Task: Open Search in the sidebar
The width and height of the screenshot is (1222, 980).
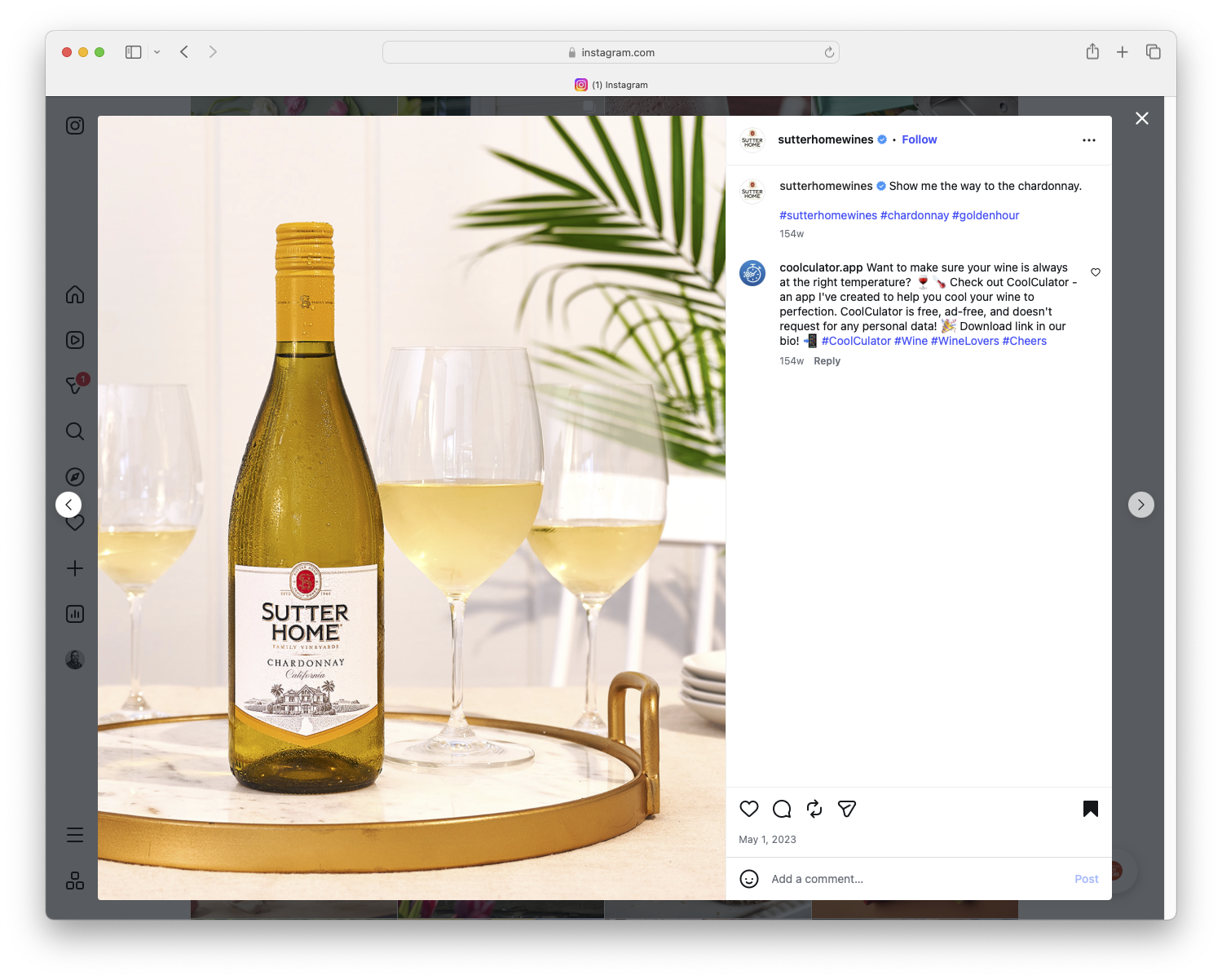Action: pyautogui.click(x=75, y=431)
